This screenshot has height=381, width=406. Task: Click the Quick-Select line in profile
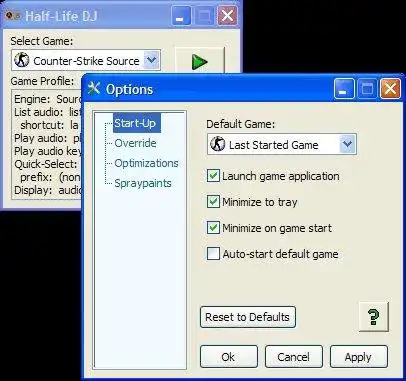46,164
